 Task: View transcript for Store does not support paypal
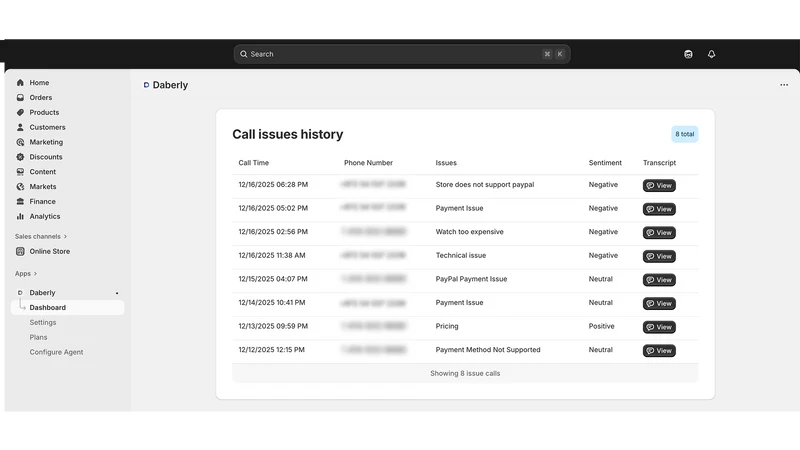(659, 186)
